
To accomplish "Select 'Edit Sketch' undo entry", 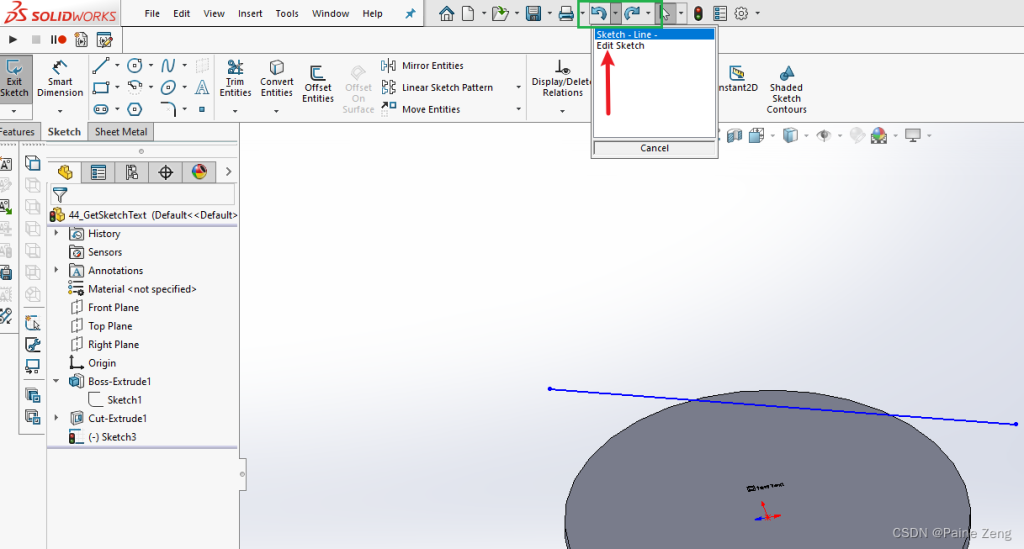I will [x=654, y=46].
